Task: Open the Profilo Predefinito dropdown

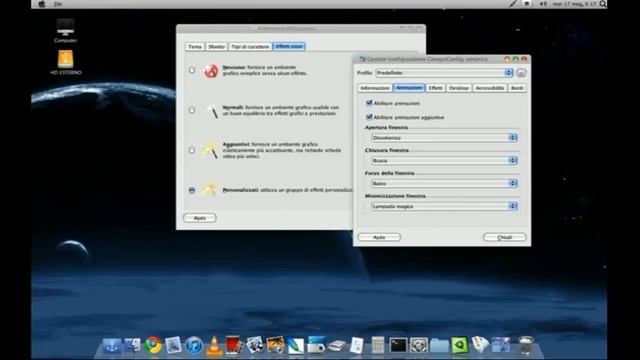Action: tap(444, 73)
